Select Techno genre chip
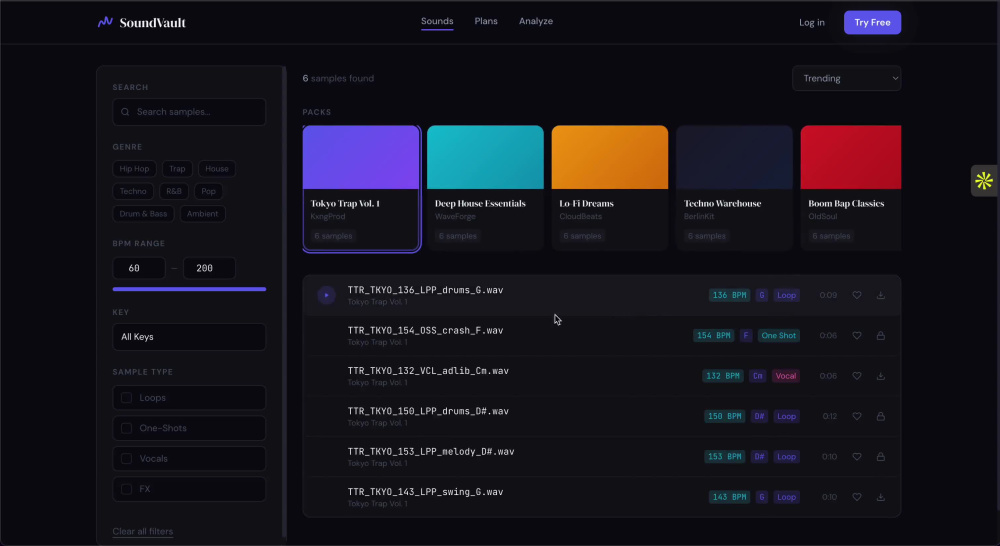 click(x=133, y=191)
